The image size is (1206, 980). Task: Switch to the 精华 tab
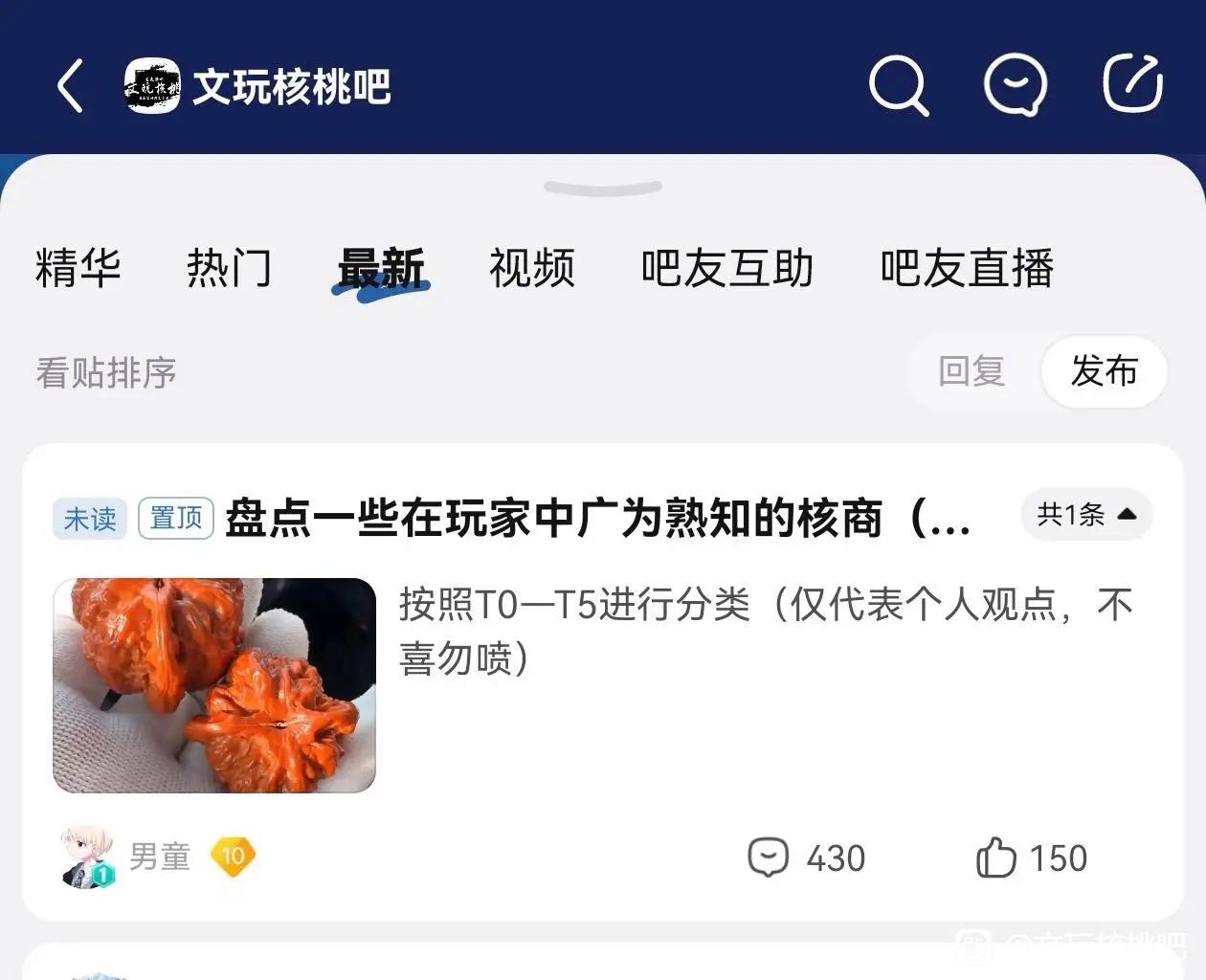(78, 268)
